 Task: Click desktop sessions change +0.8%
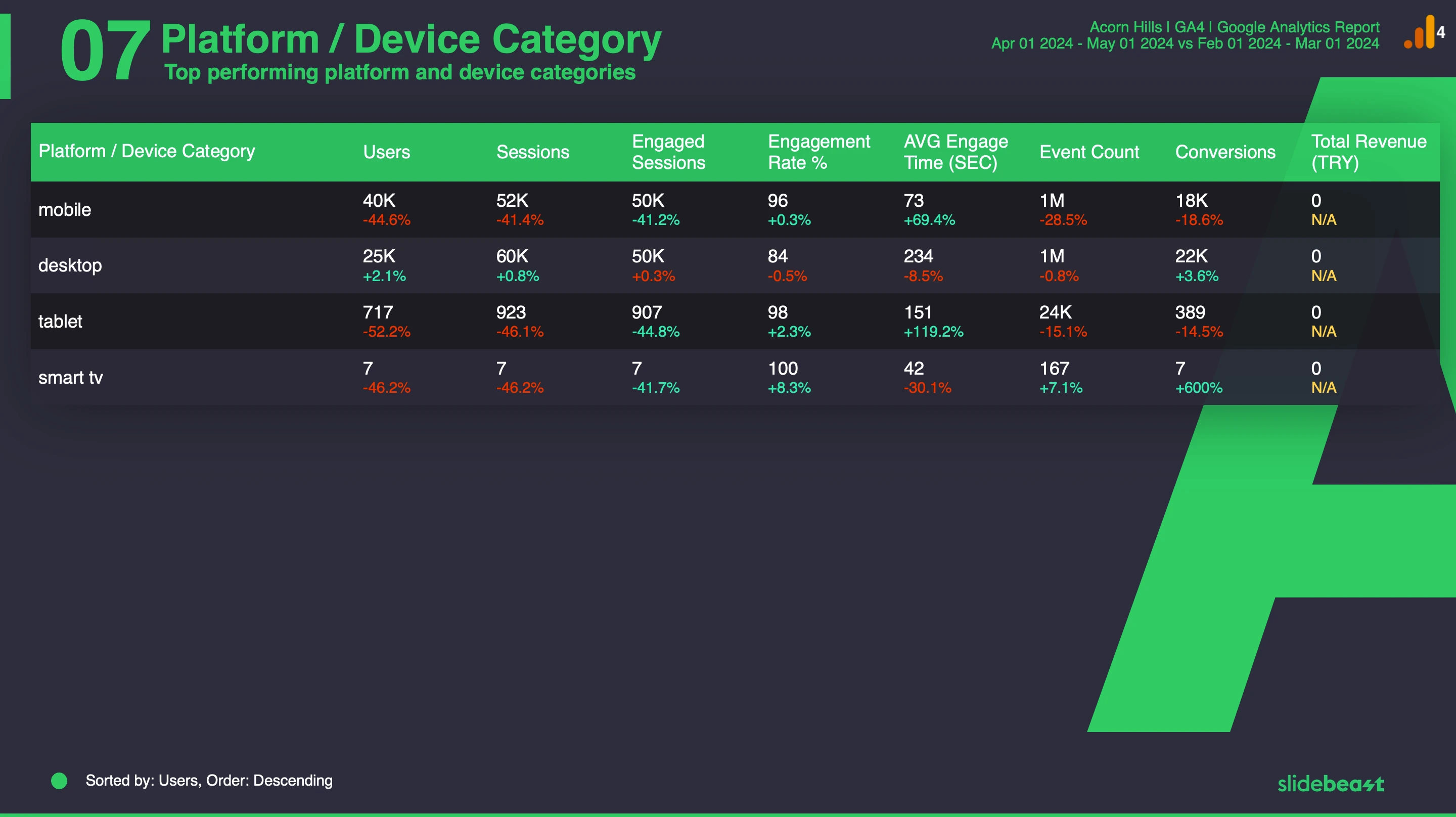[x=518, y=276]
